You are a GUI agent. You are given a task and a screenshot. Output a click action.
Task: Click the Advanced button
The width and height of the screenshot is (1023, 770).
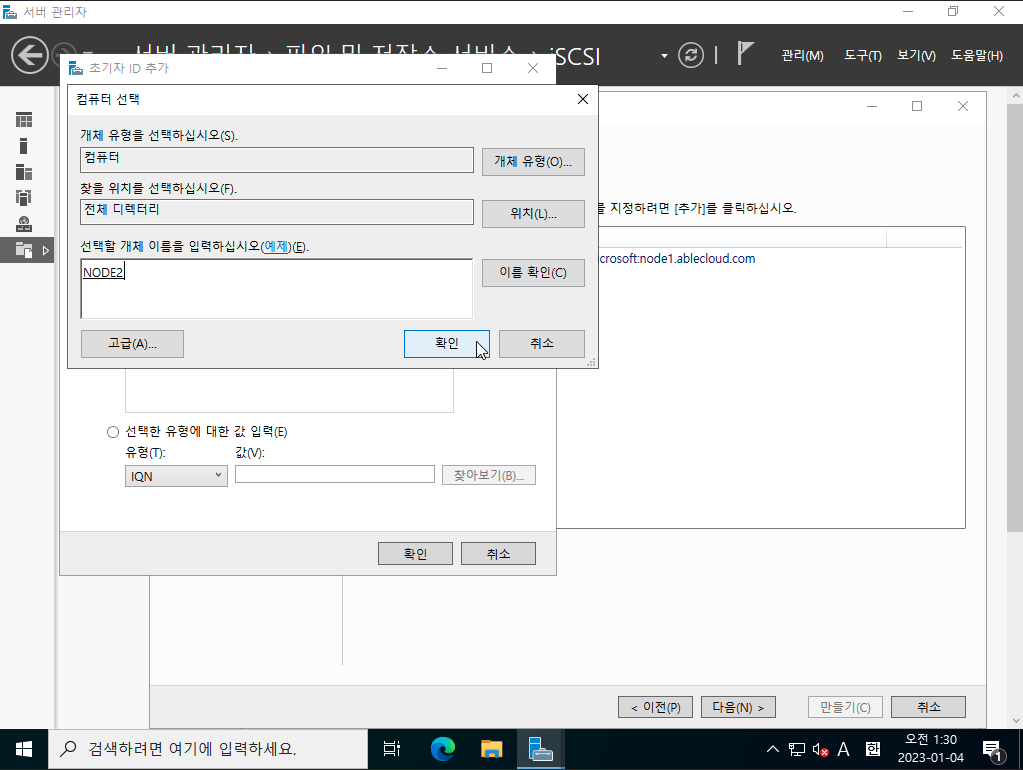tap(132, 344)
